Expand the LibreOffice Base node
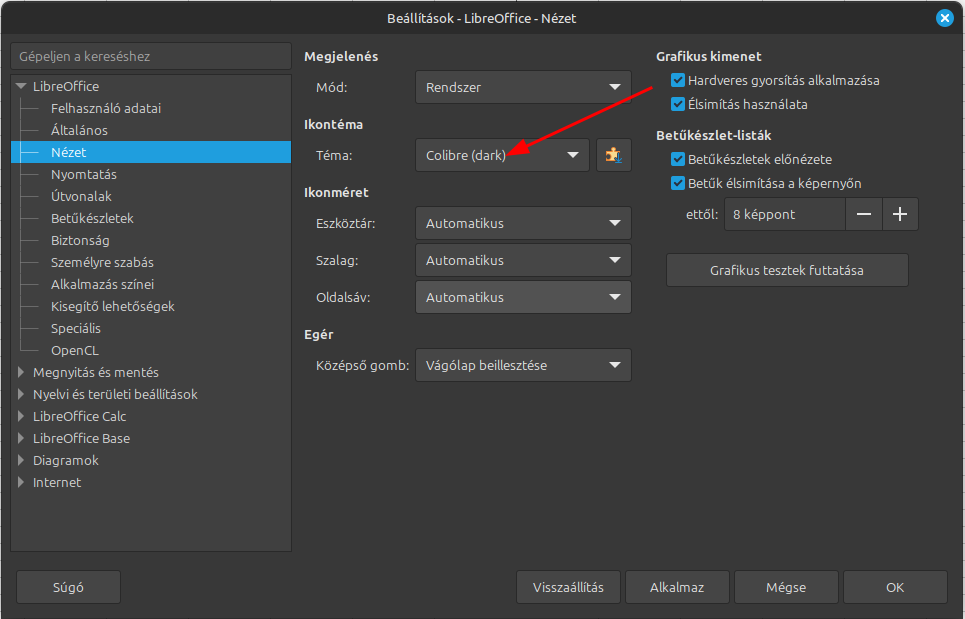Image resolution: width=965 pixels, height=619 pixels. coord(21,438)
